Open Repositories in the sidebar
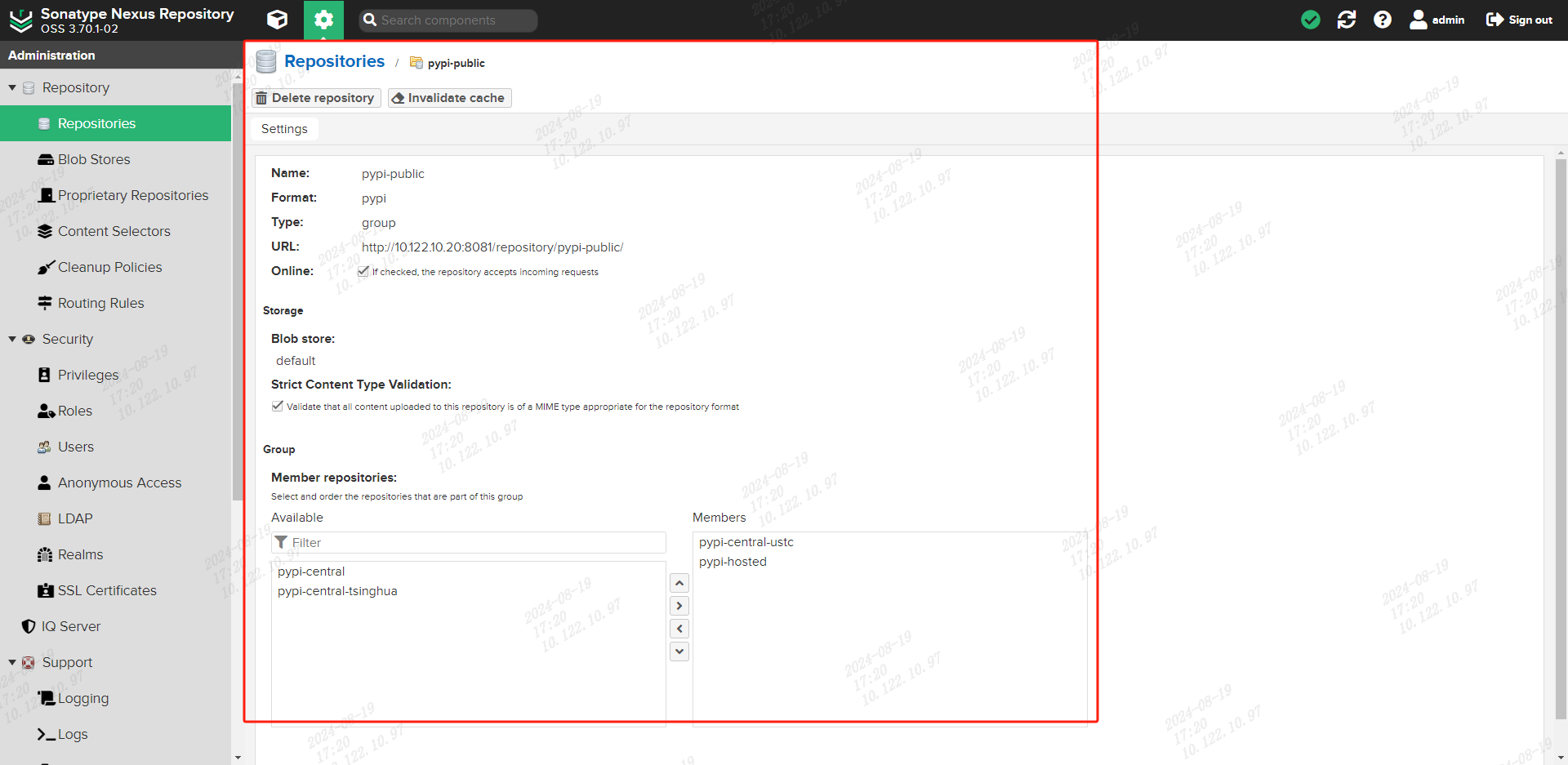 [x=115, y=123]
